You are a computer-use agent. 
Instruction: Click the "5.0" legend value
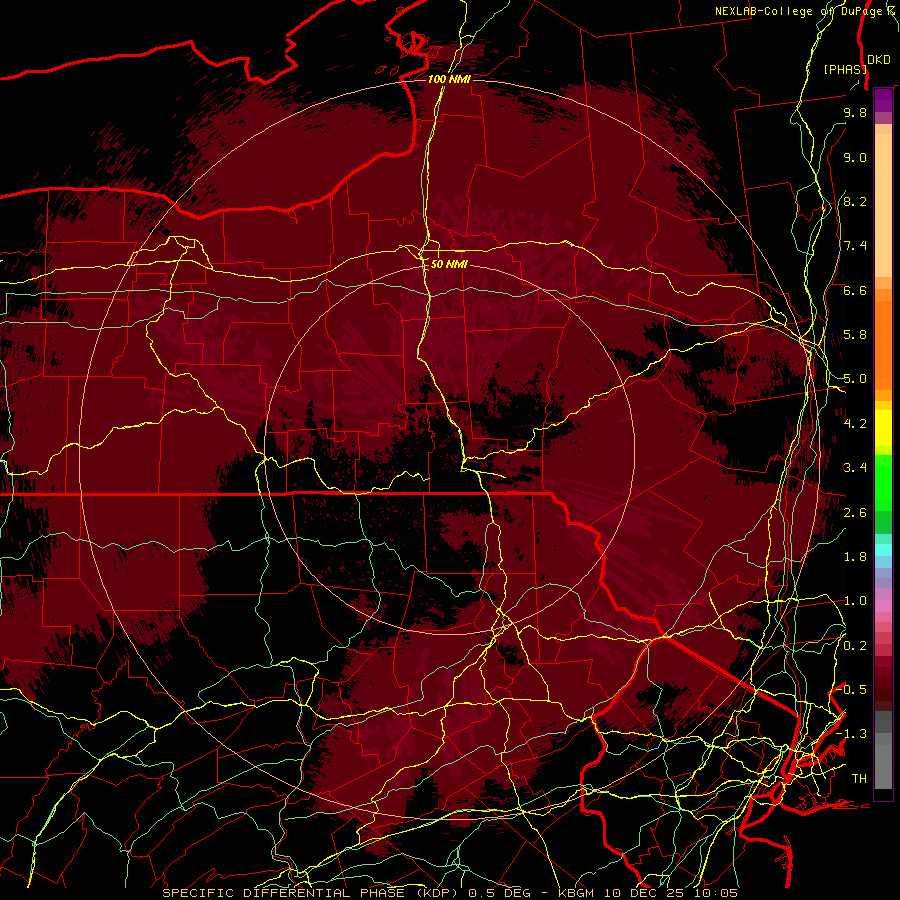(855, 379)
